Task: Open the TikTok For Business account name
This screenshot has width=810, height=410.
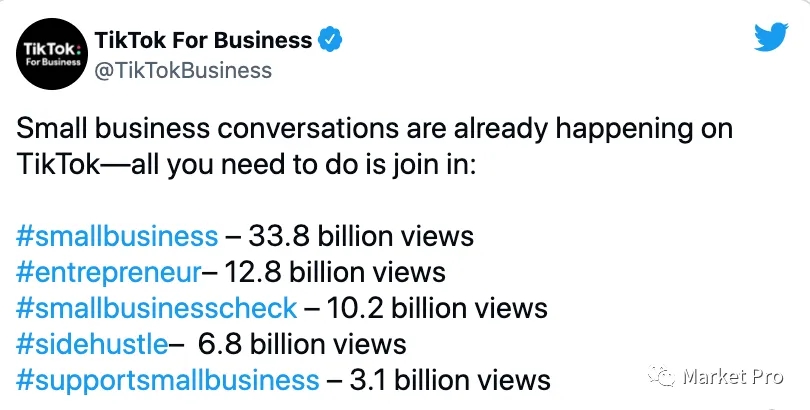Action: [202, 40]
